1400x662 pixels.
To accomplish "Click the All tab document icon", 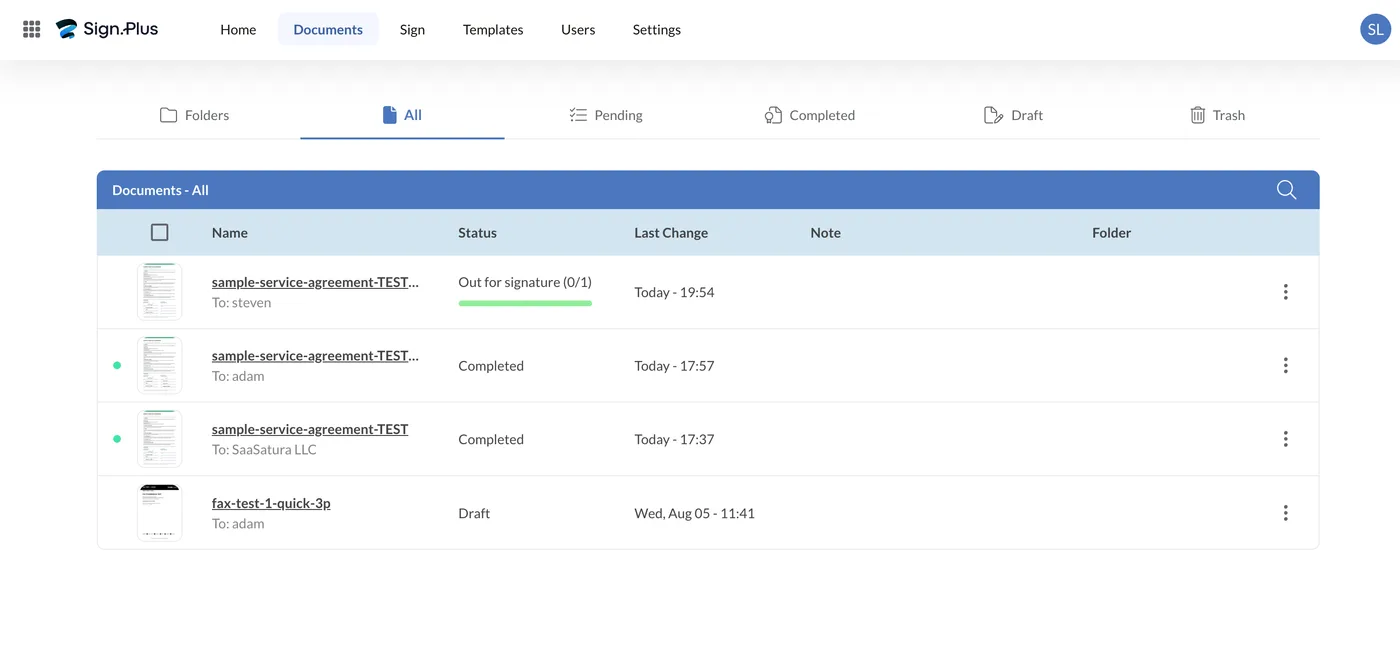I will [390, 115].
